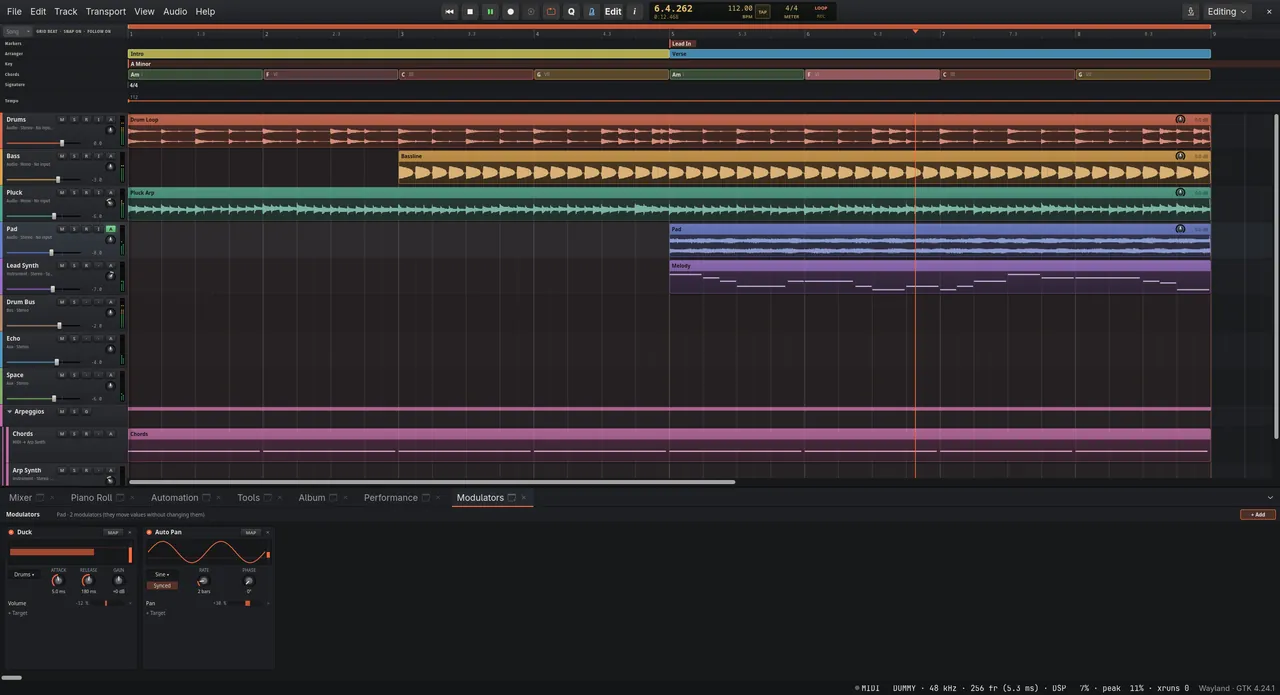Toggle the green A button on Pad track
The height and width of the screenshot is (695, 1280).
110,229
